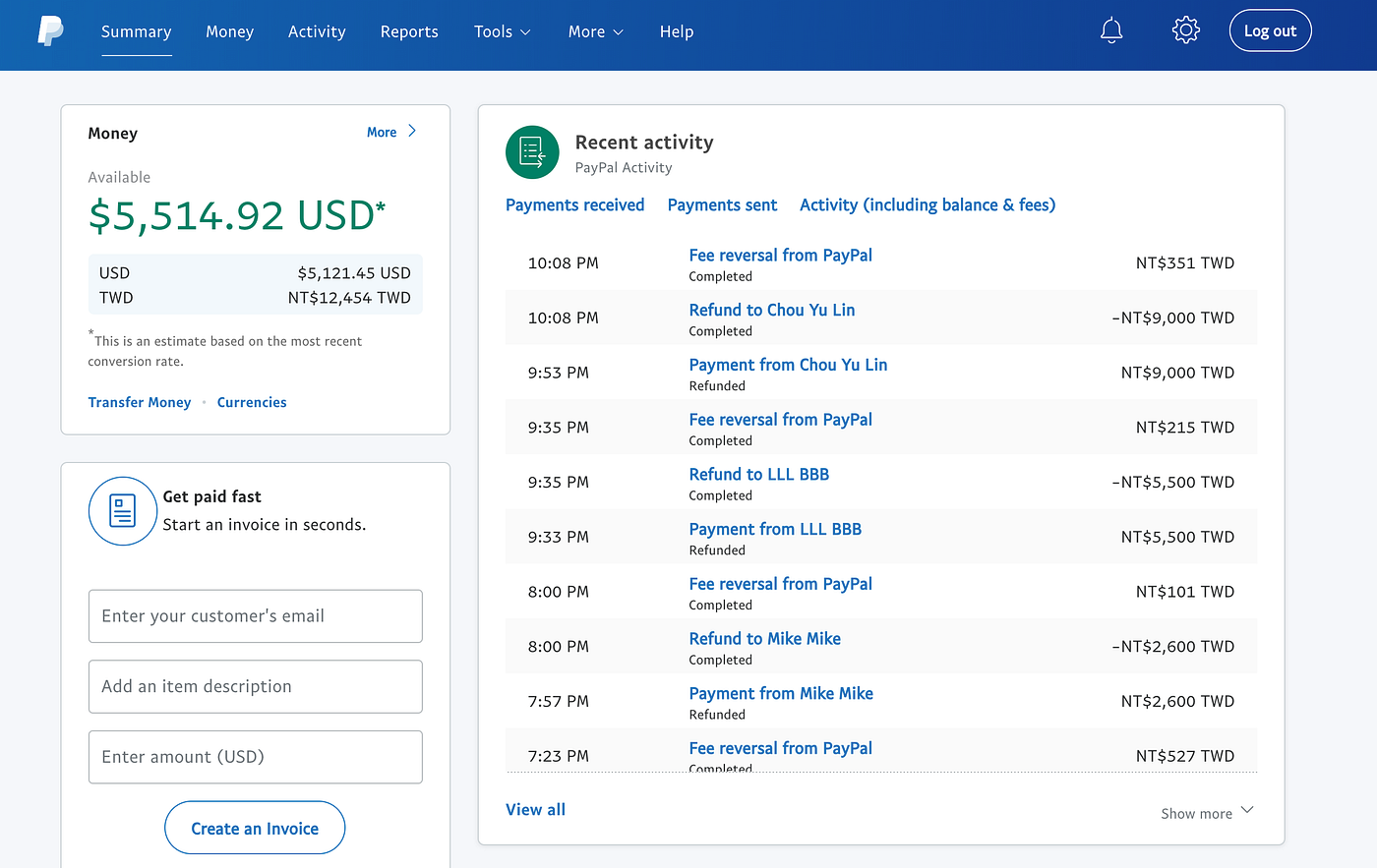Image resolution: width=1377 pixels, height=868 pixels.
Task: Click the Currencies link
Action: click(252, 402)
